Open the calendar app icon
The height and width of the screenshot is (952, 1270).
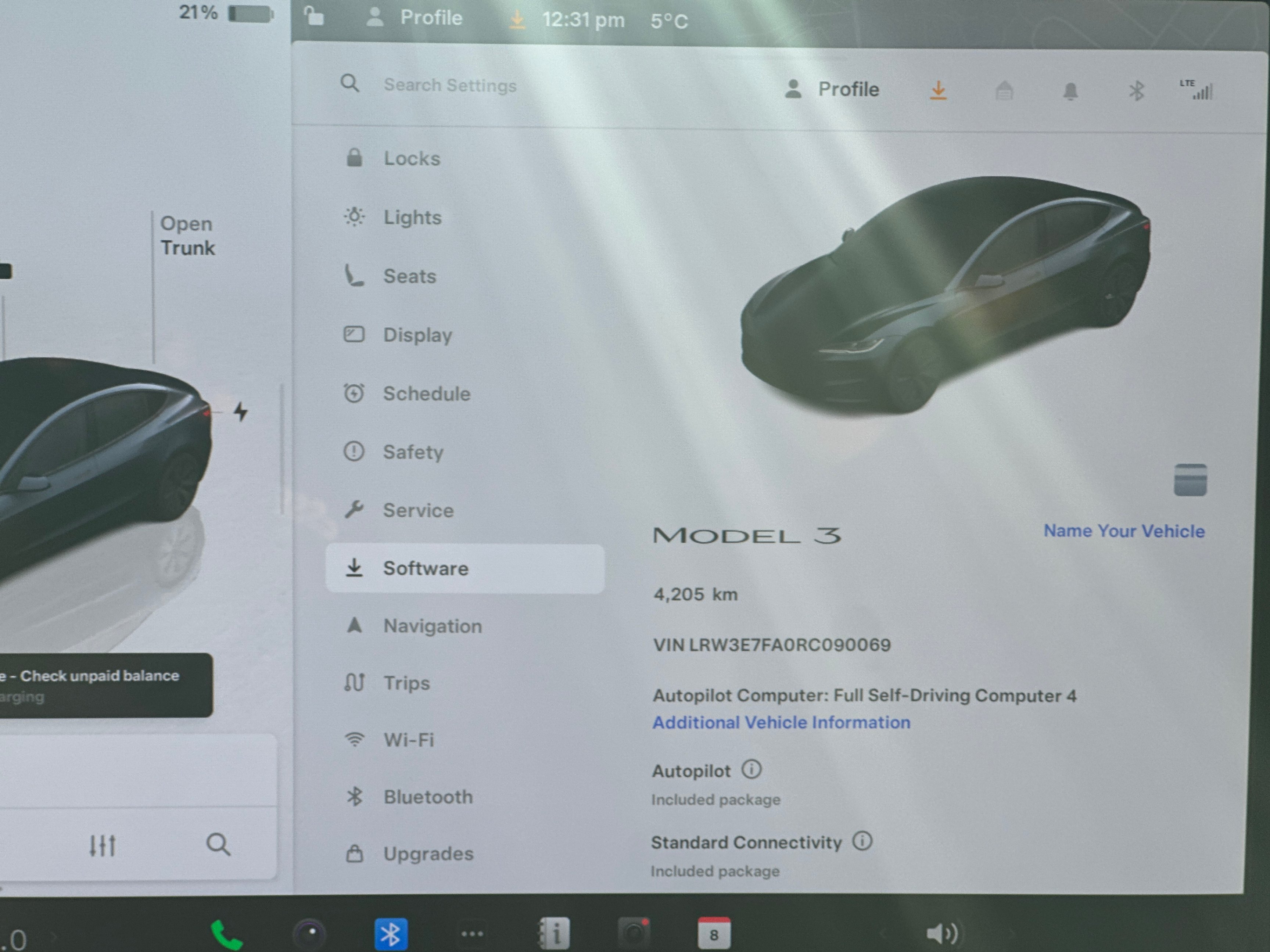(x=714, y=934)
